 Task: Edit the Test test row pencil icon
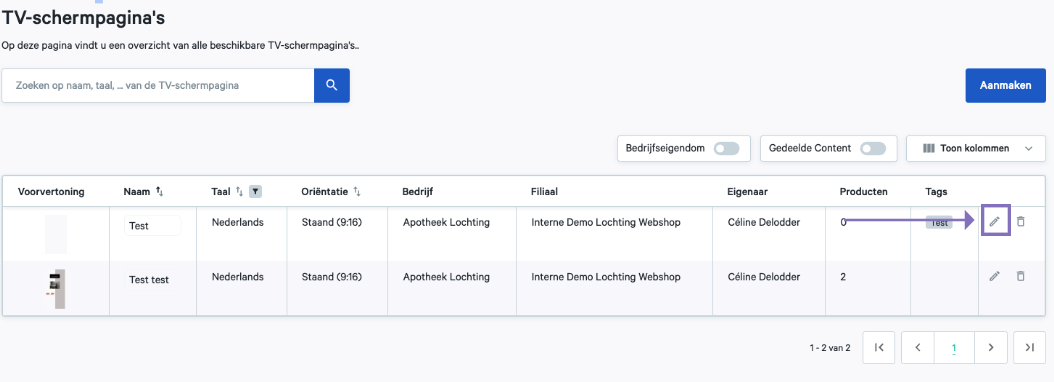995,276
